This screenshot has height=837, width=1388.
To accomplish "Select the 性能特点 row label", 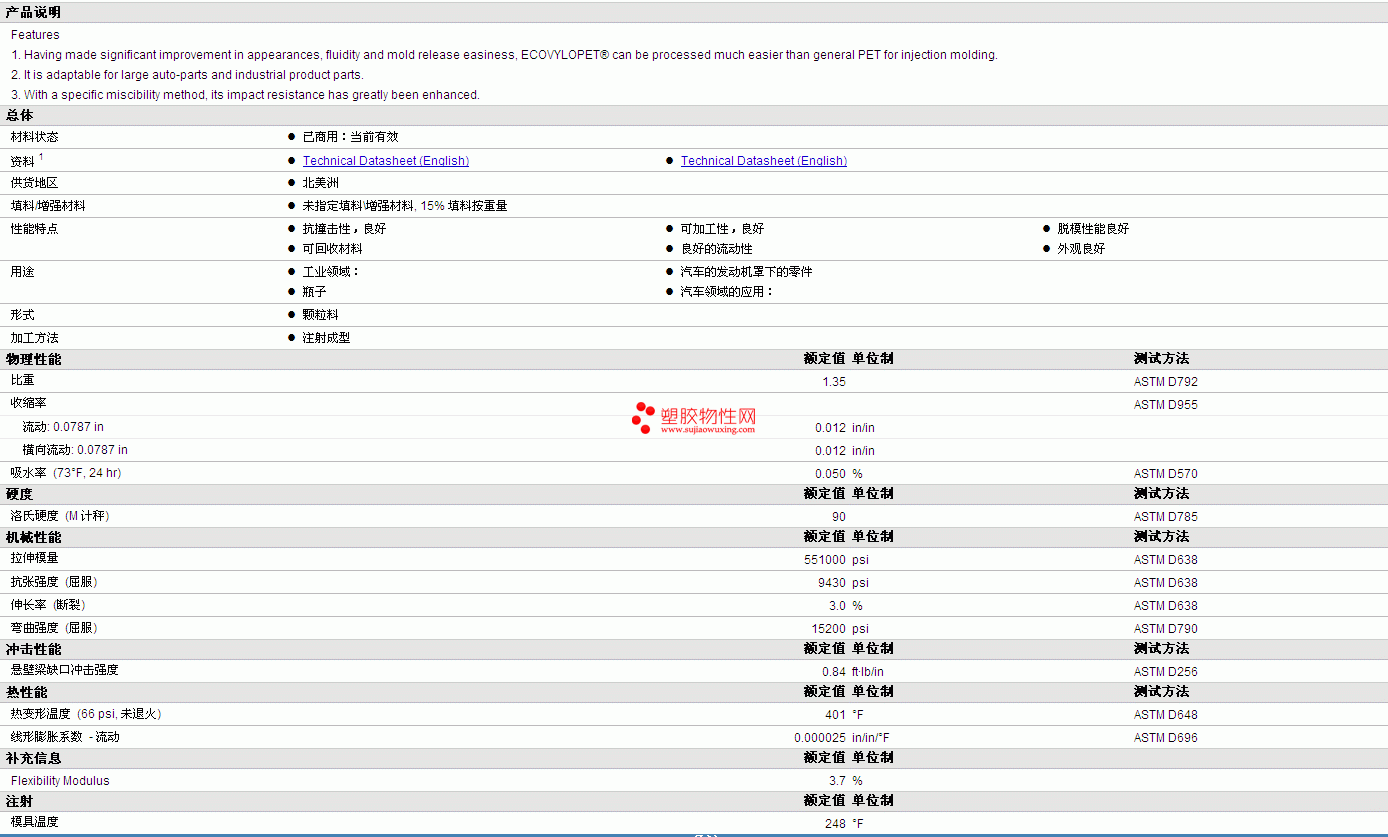I will point(35,229).
